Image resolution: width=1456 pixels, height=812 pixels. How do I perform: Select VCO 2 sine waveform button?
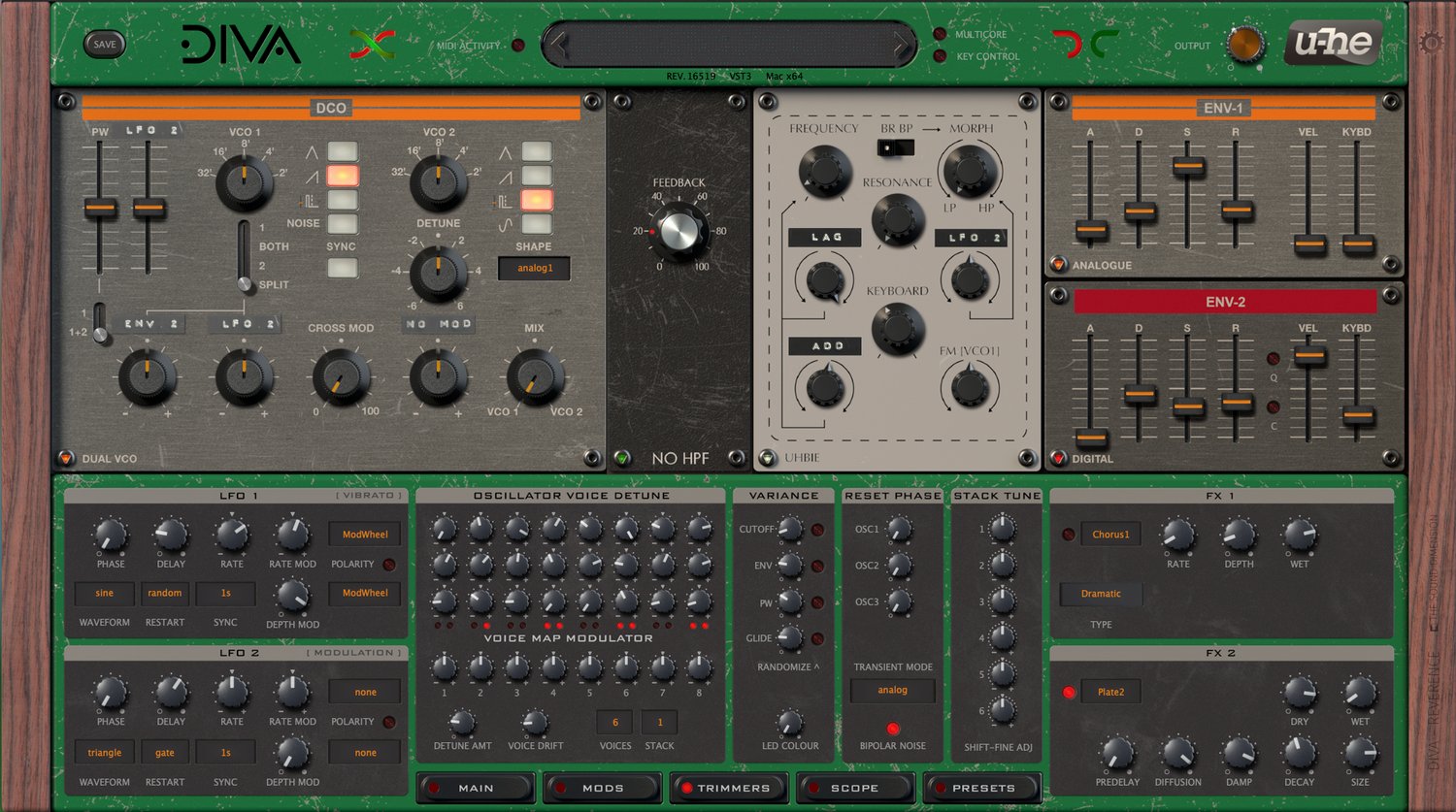tap(537, 224)
